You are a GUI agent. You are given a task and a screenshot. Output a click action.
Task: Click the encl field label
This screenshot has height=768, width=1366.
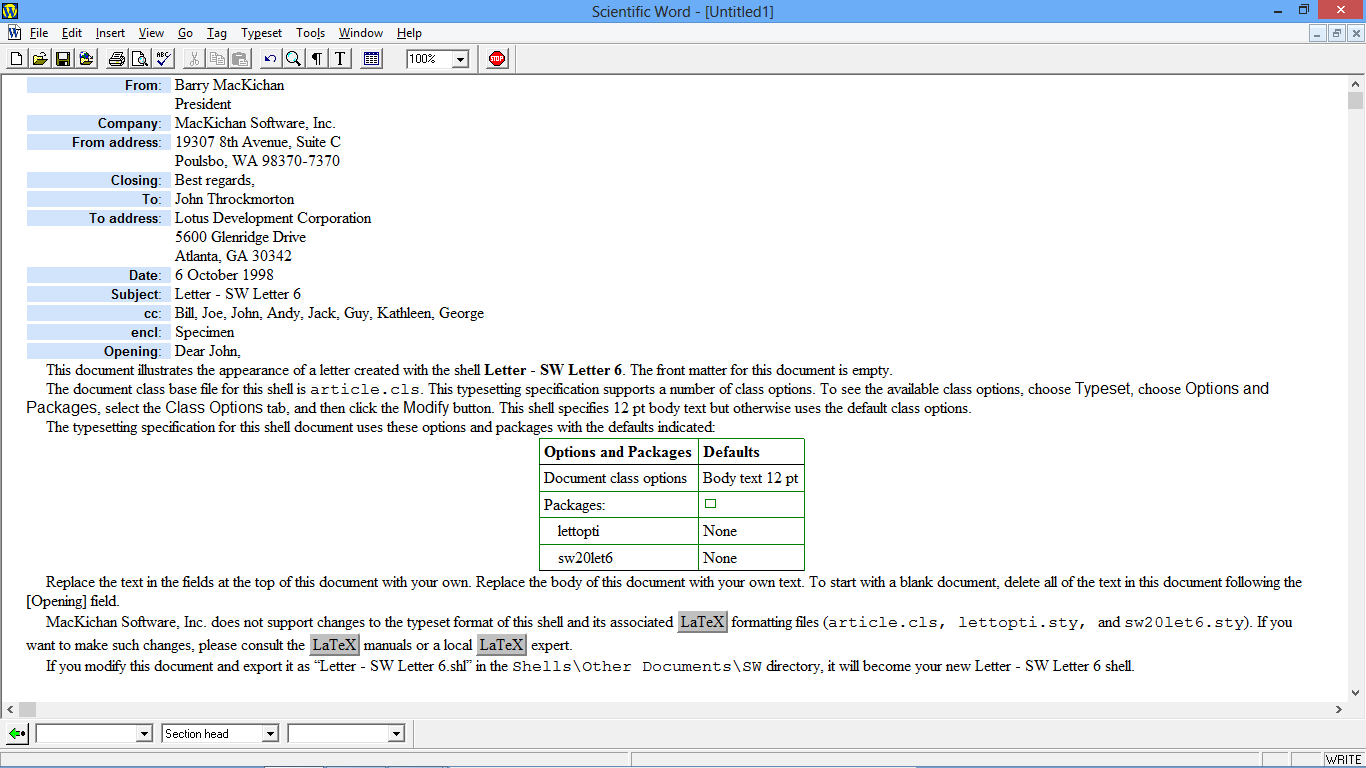99,332
